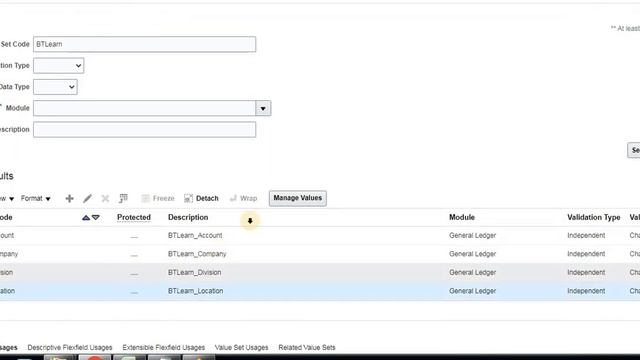The width and height of the screenshot is (640, 360).
Task: Click the add new row plus icon
Action: (x=69, y=198)
